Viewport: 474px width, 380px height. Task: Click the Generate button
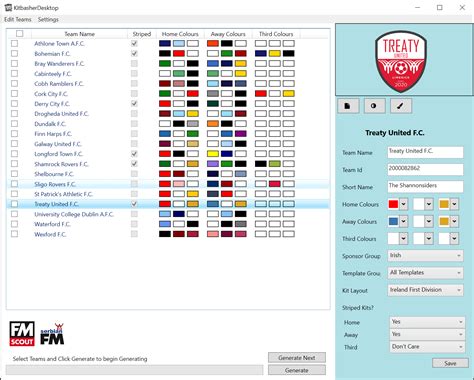(297, 370)
